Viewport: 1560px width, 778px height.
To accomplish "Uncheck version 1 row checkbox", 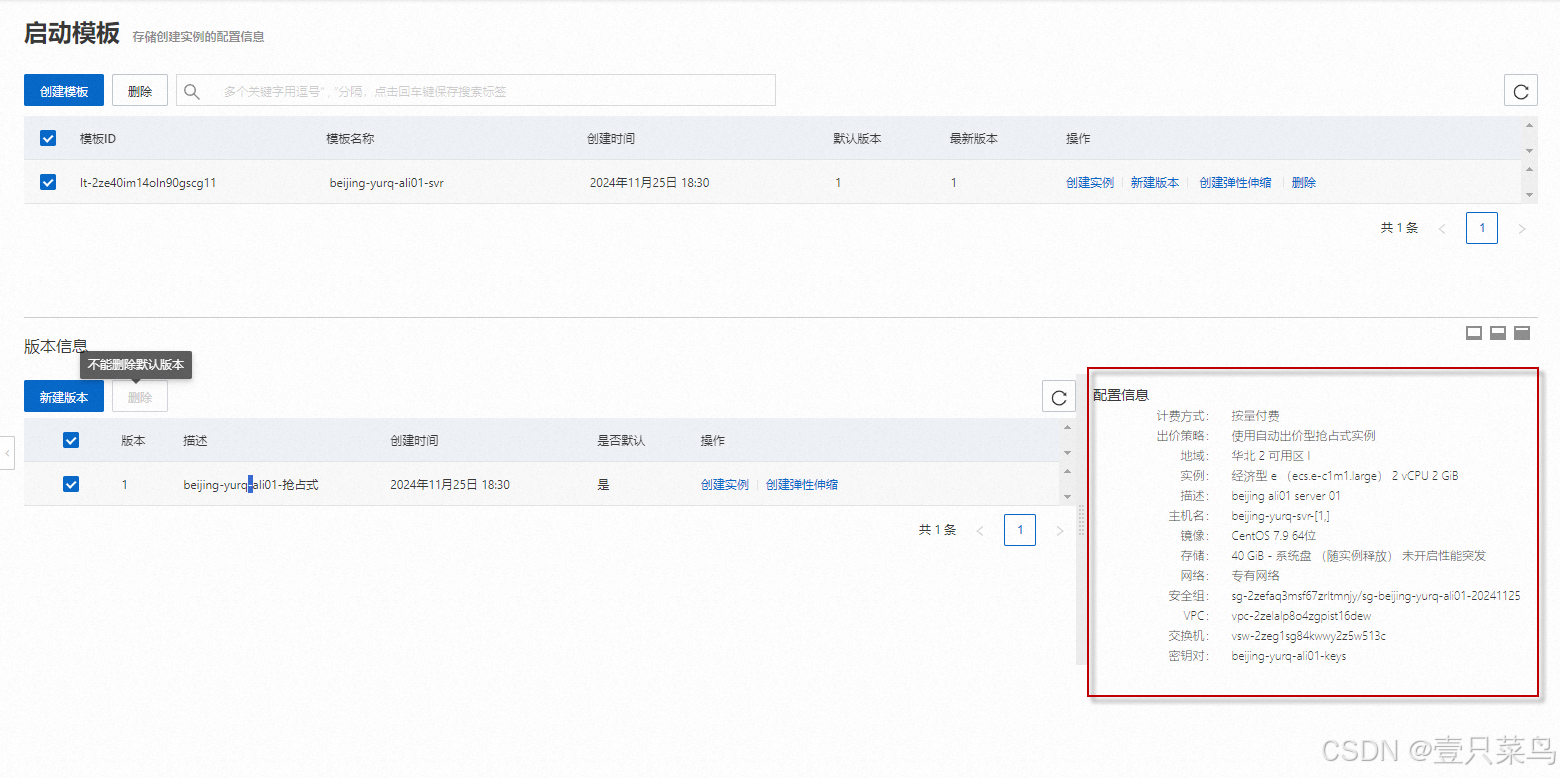I will (71, 484).
